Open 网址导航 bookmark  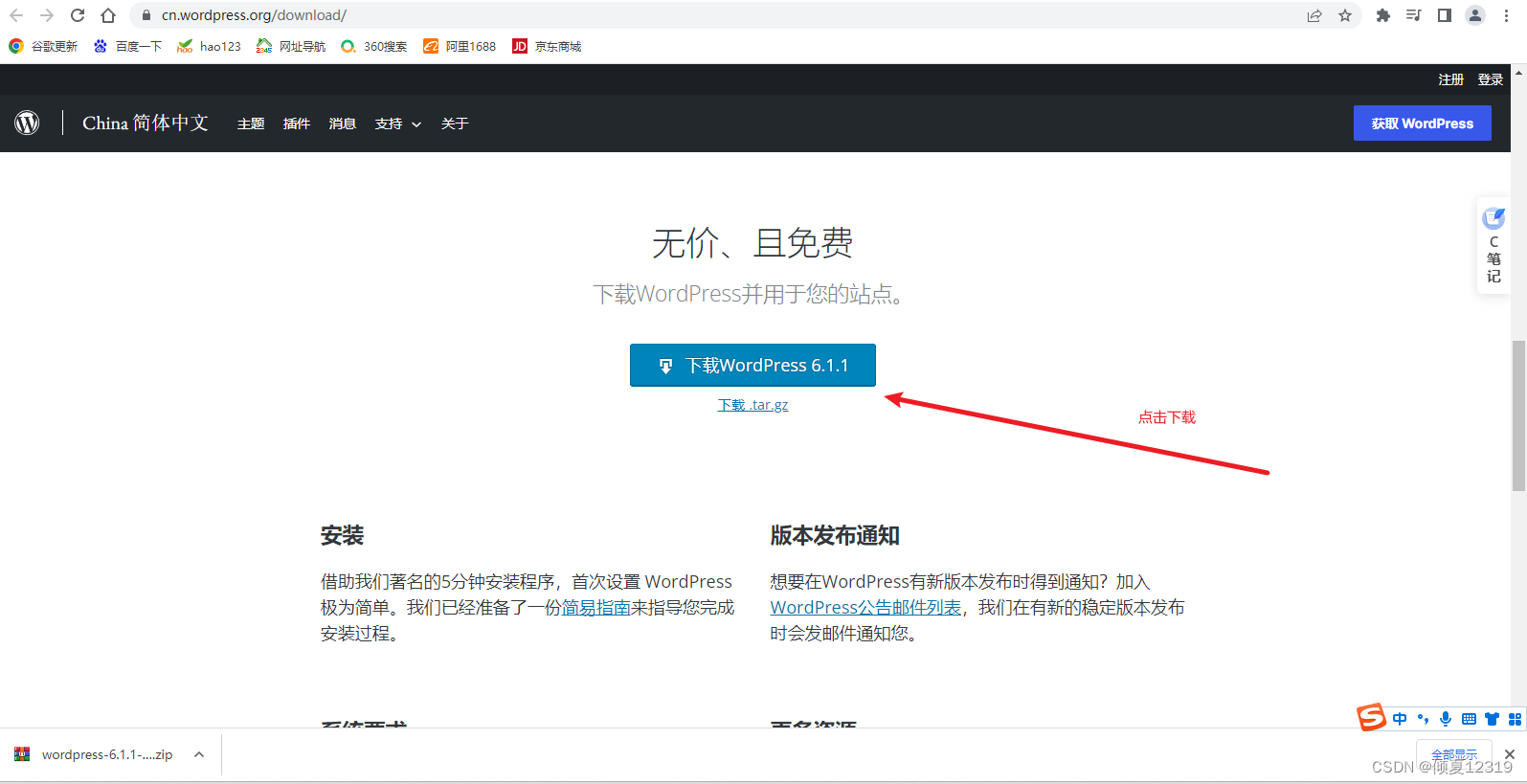(291, 46)
